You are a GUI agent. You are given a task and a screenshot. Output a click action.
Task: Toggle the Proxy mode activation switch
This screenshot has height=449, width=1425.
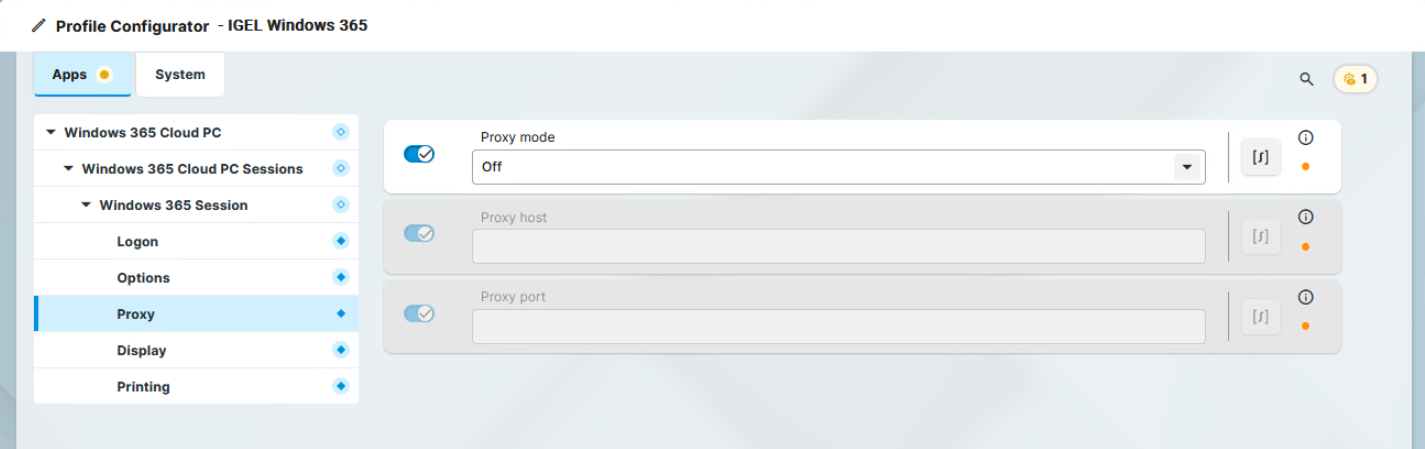pos(419,154)
